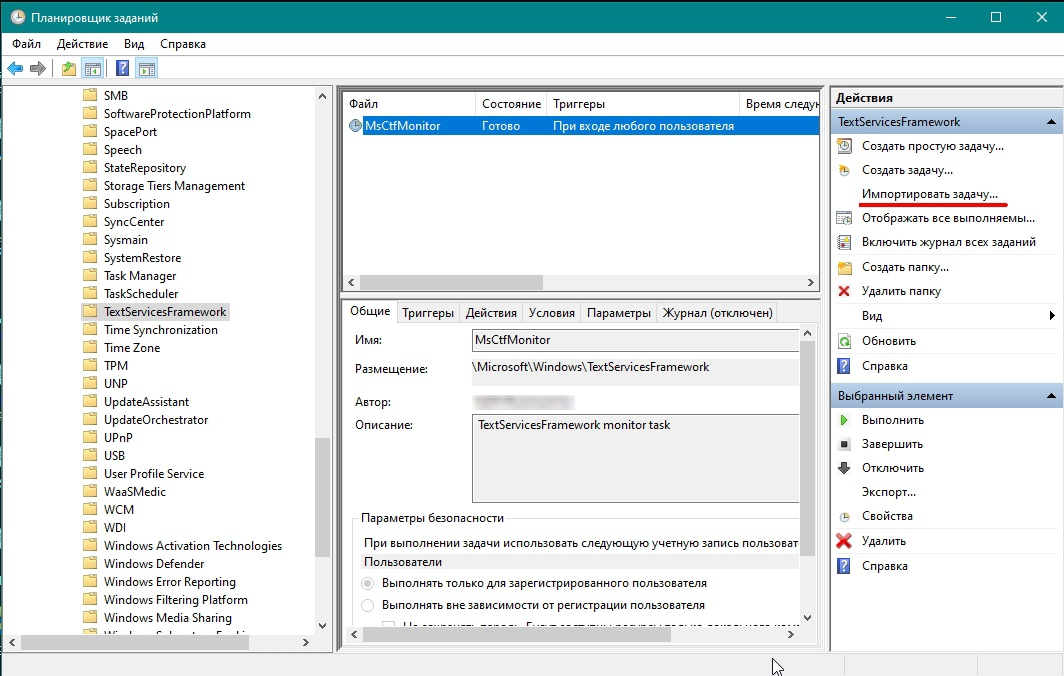
Task: Open help from the toolbar question-mark icon
Action: (x=122, y=69)
